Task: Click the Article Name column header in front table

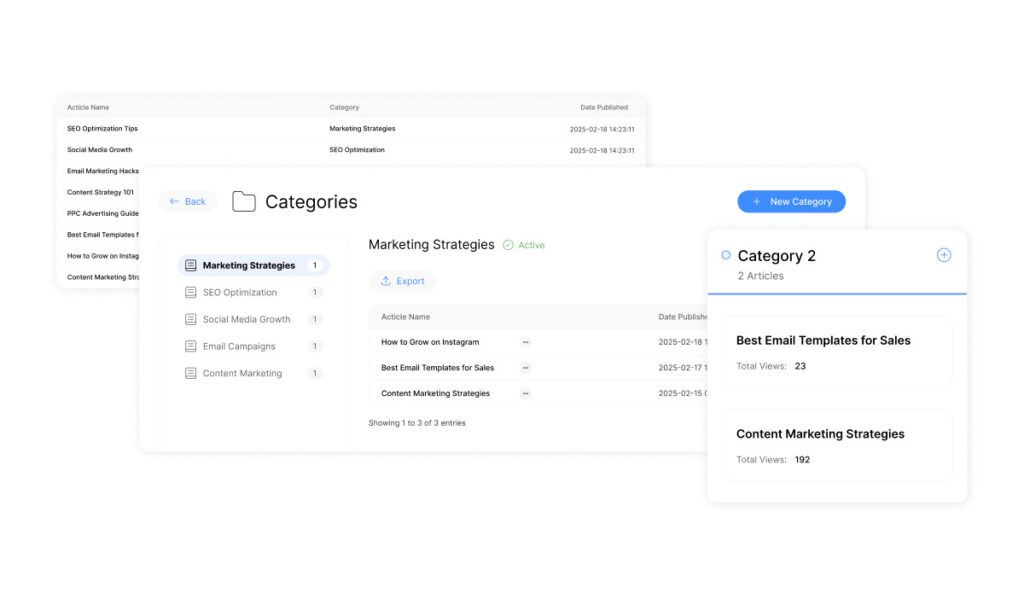Action: tap(405, 317)
